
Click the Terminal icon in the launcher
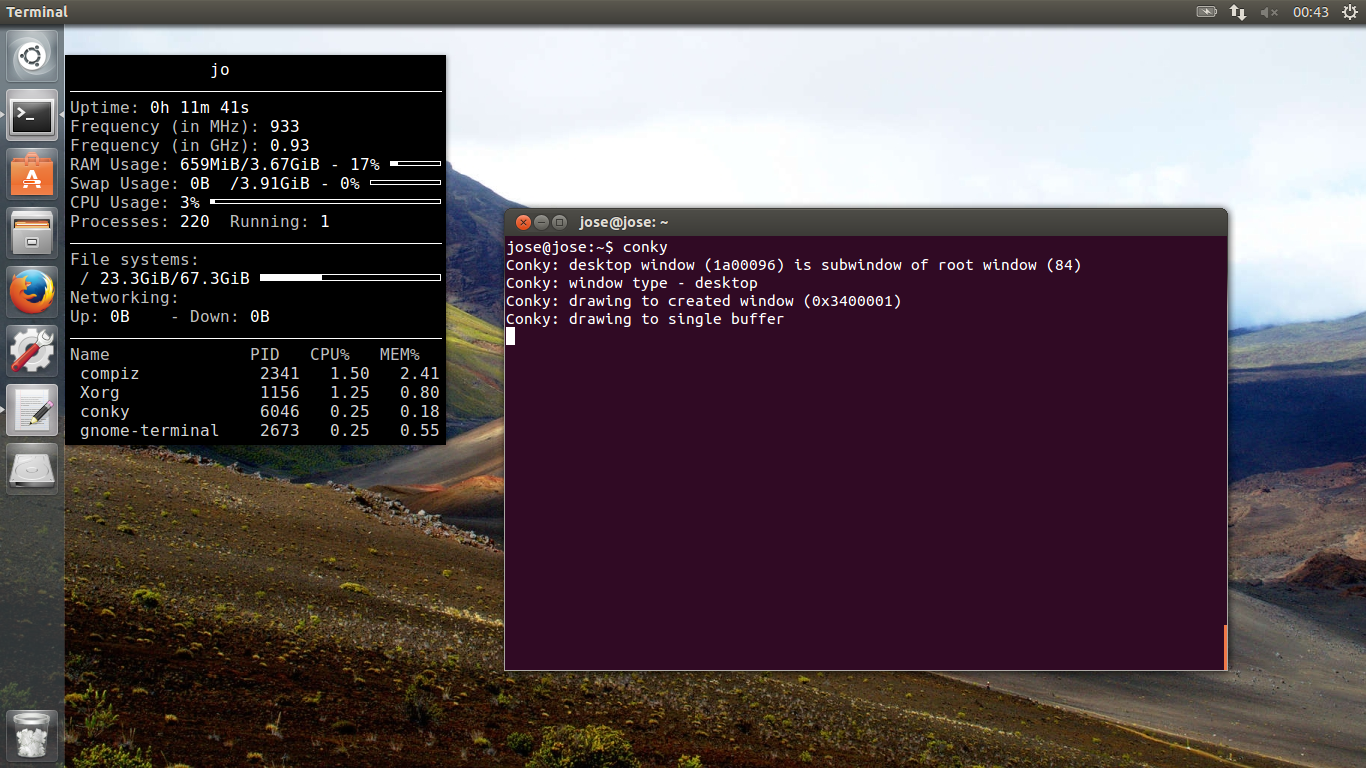coord(32,116)
